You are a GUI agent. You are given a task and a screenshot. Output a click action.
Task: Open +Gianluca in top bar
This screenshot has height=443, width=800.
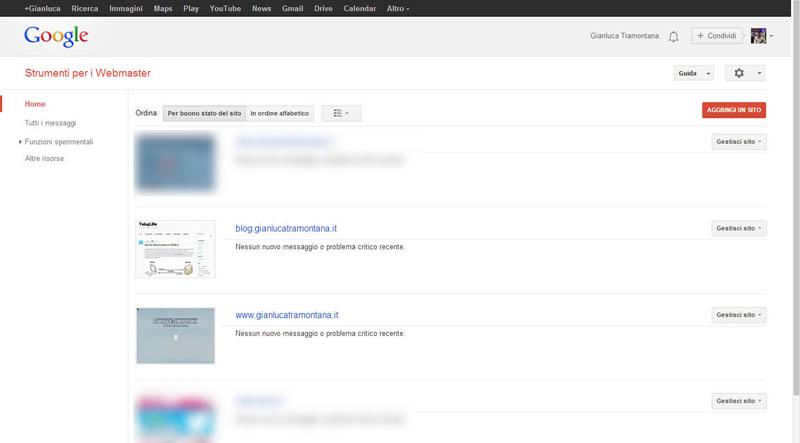pos(42,8)
